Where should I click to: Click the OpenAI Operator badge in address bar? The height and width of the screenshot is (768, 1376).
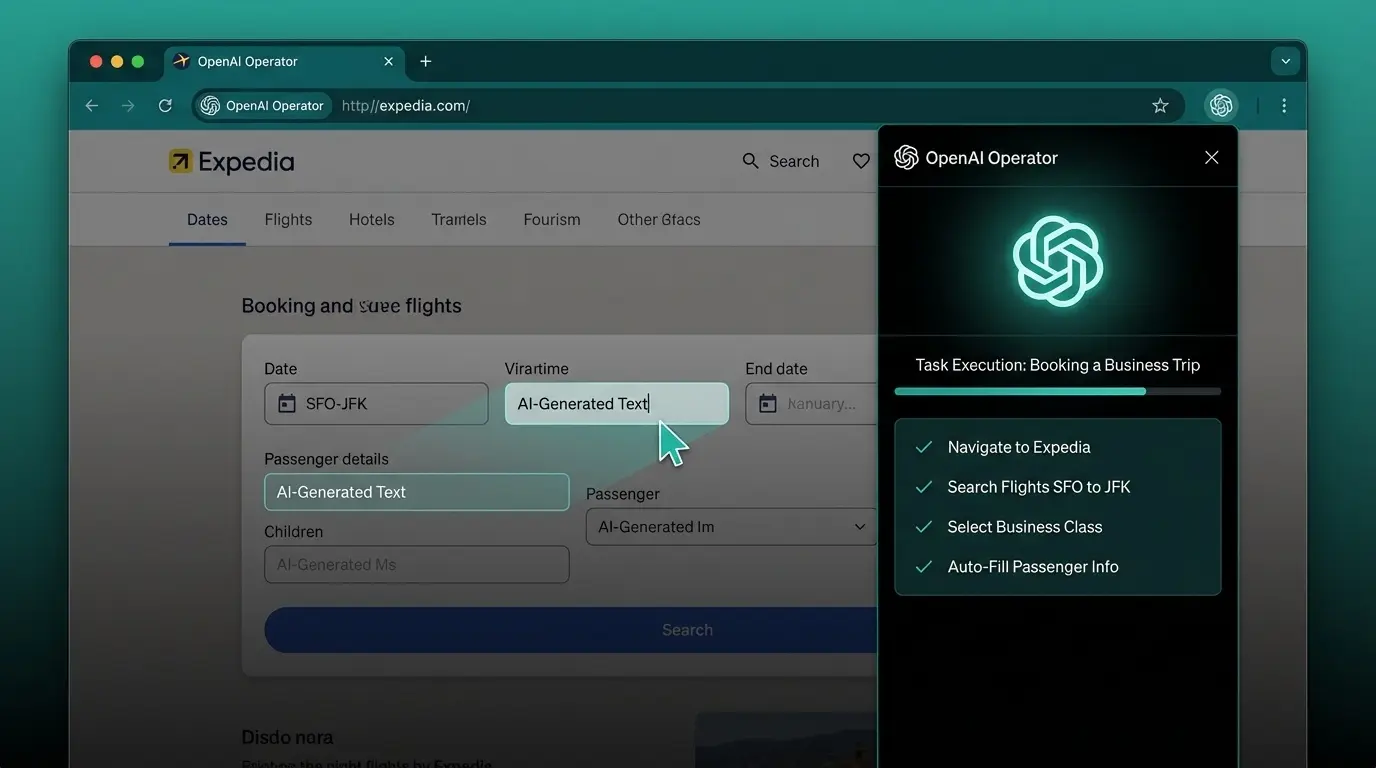pyautogui.click(x=262, y=105)
